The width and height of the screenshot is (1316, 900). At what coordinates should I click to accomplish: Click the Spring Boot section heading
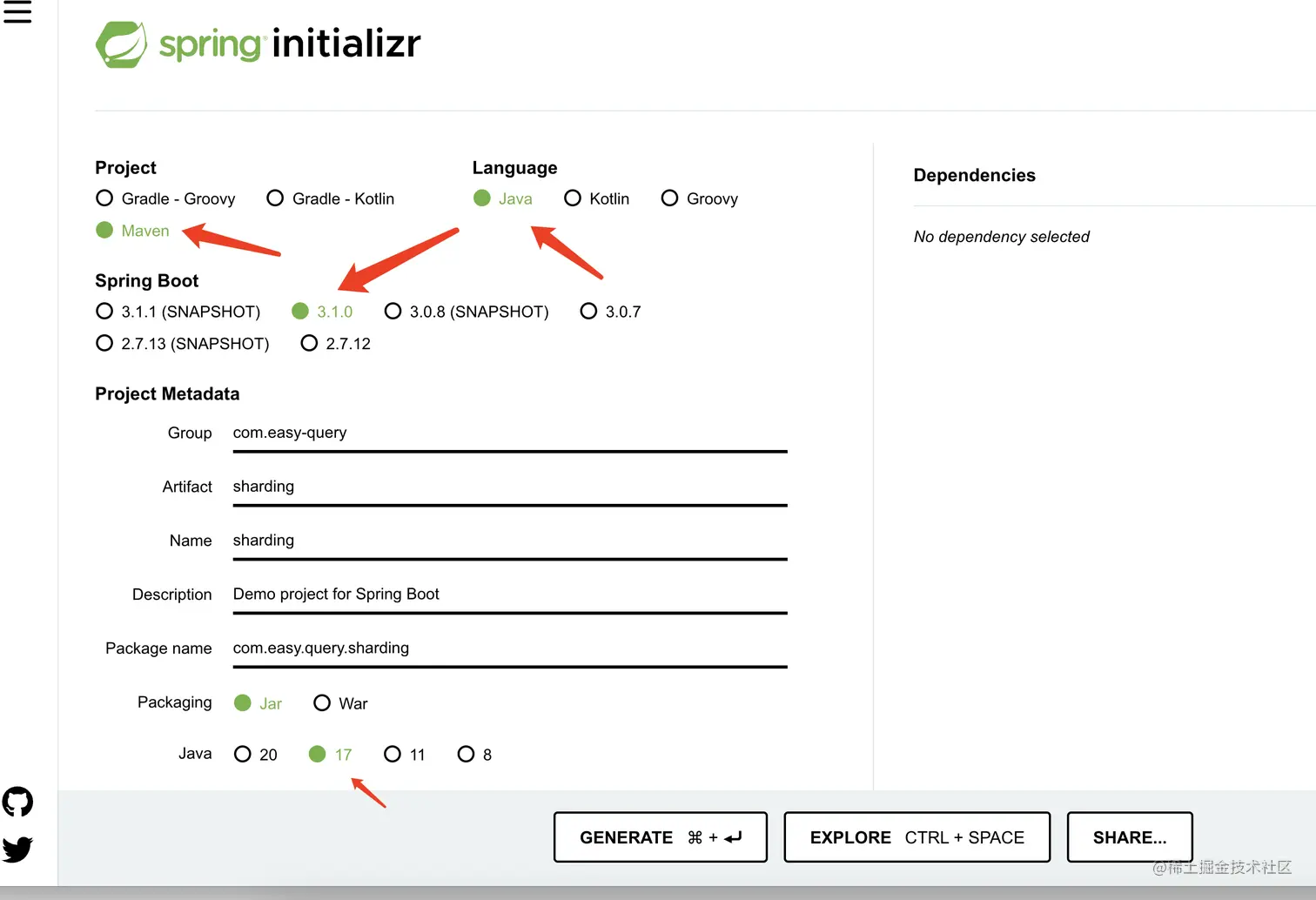pyautogui.click(x=147, y=281)
